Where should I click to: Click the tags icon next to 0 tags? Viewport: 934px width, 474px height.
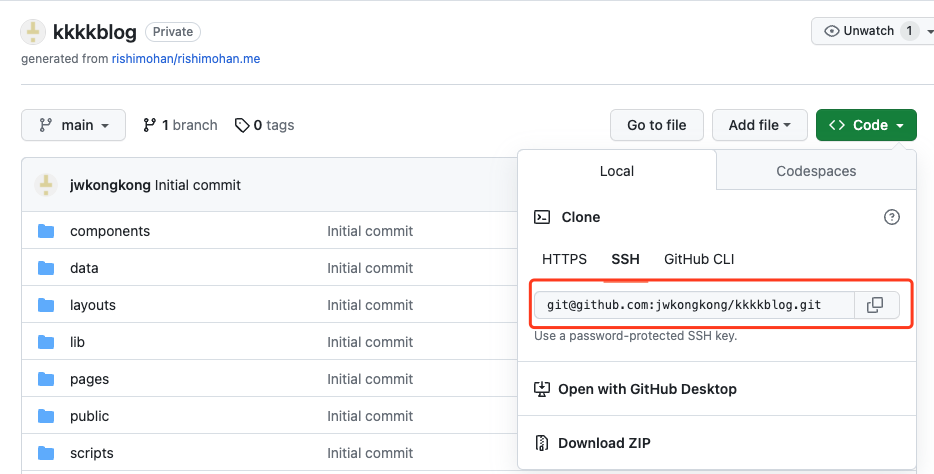(242, 125)
